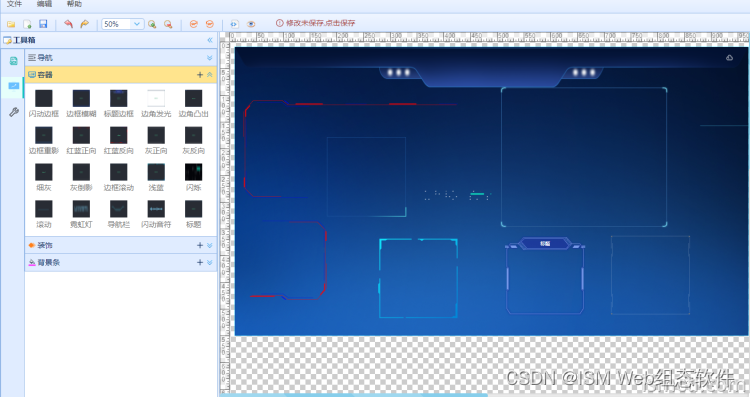The height and width of the screenshot is (397, 750).
Task: Select the wrench sidebar tab
Action: click(x=13, y=112)
